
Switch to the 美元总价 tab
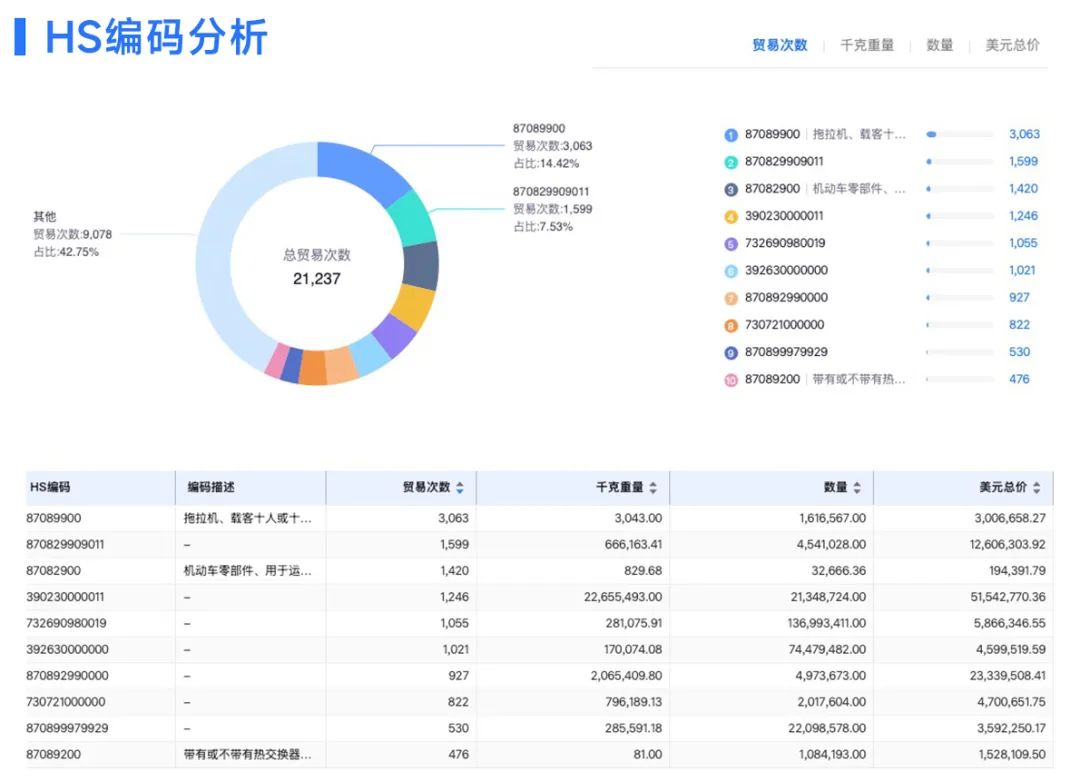pos(1012,45)
